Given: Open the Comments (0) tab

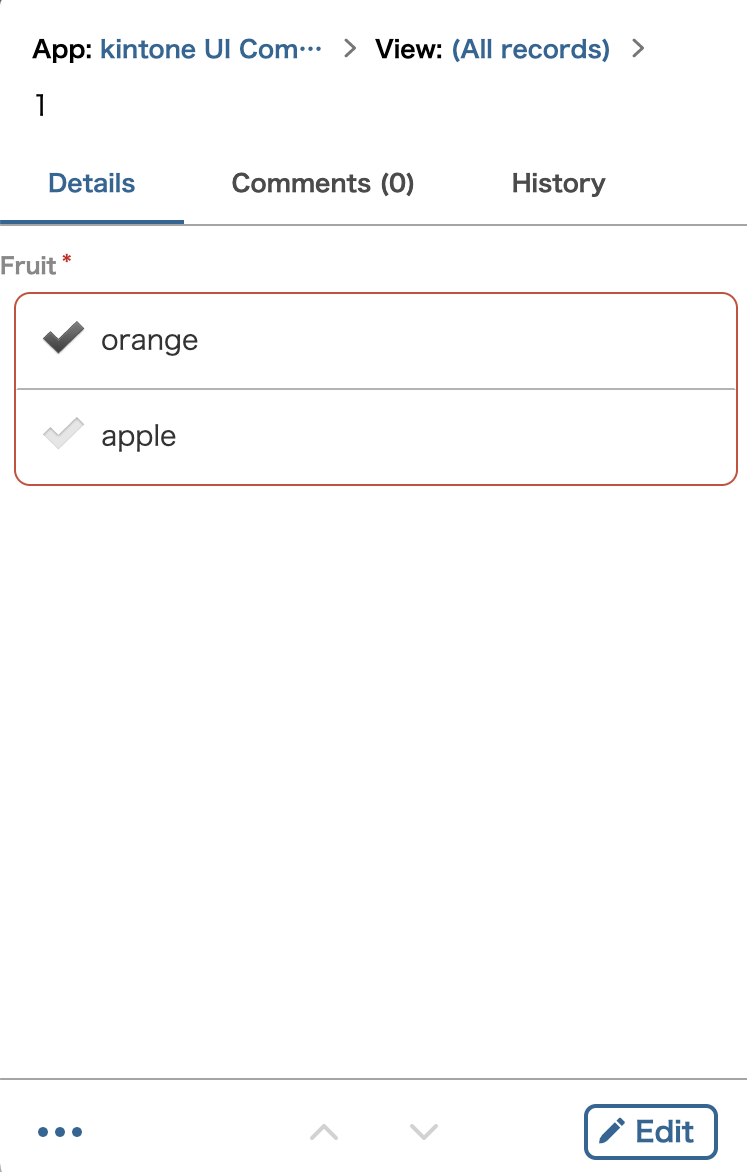Looking at the screenshot, I should tap(323, 184).
